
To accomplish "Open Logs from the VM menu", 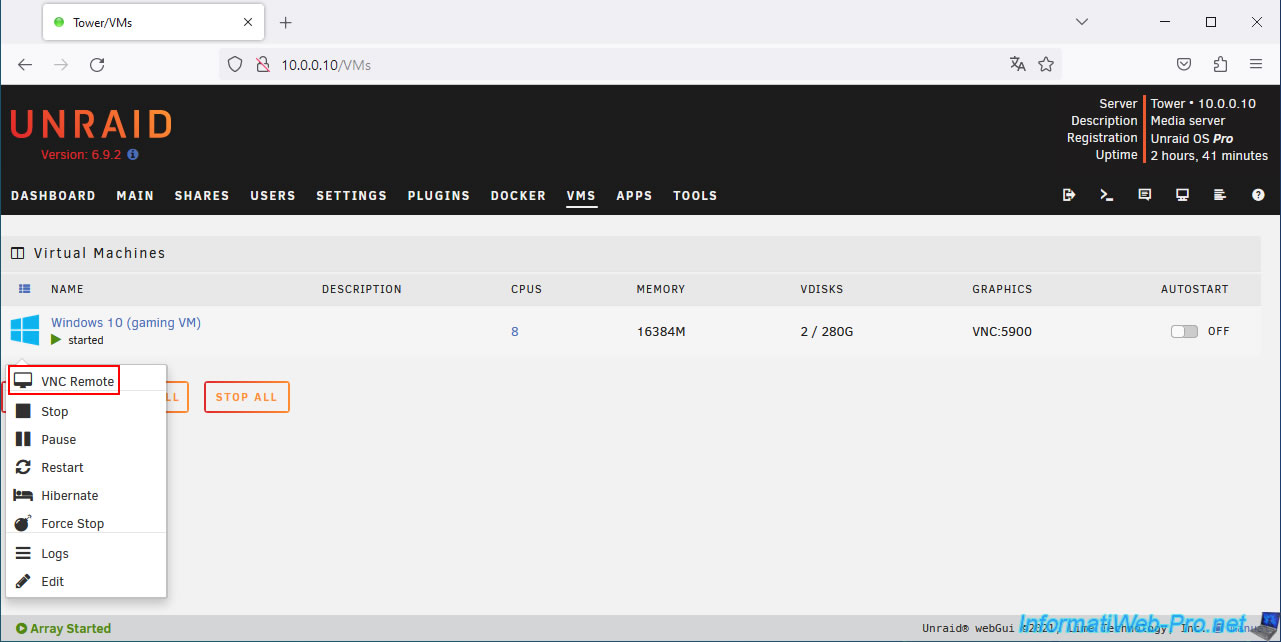I will (x=54, y=553).
